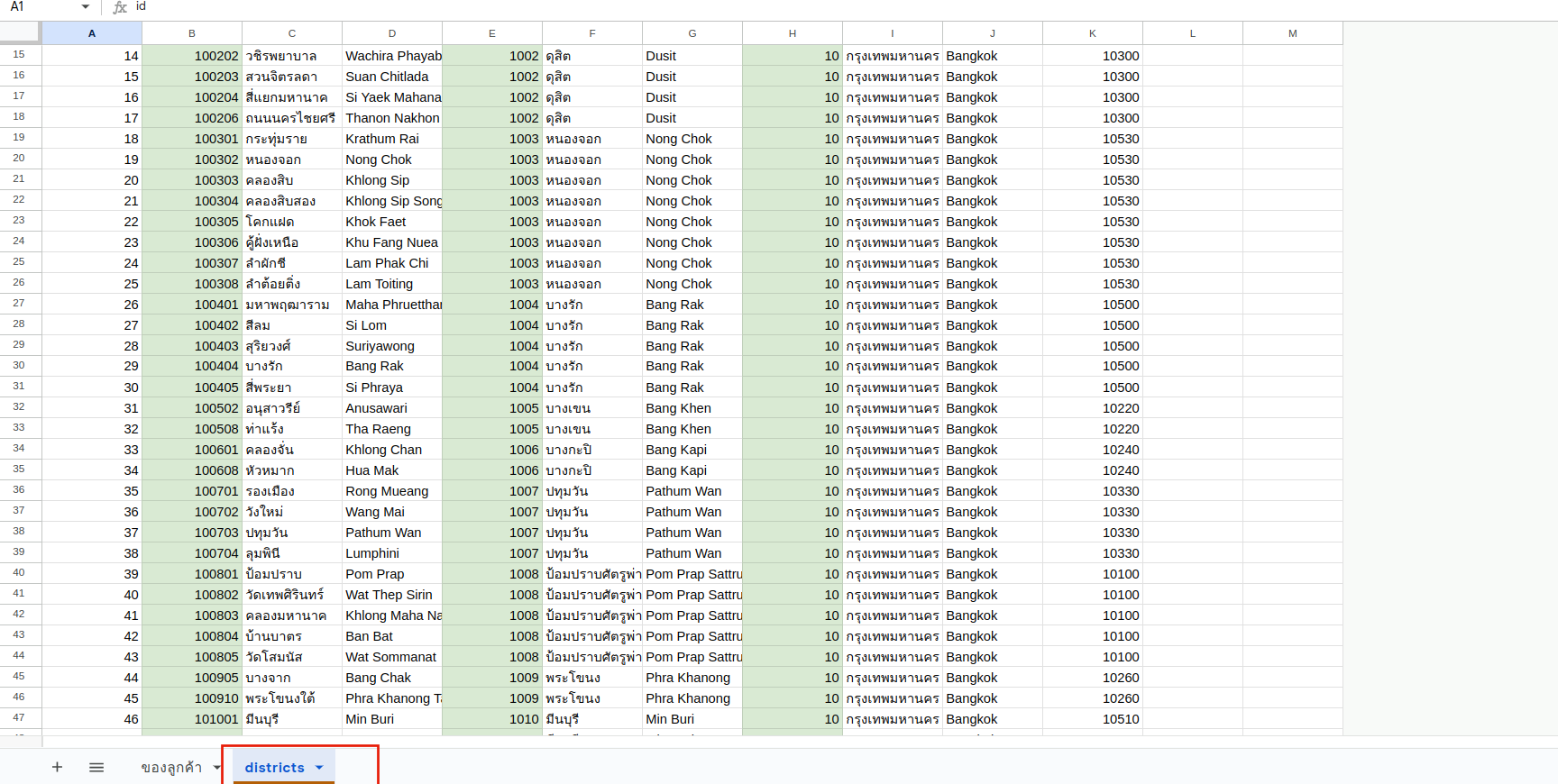Select the Thanon Nakhon cell
The height and width of the screenshot is (784, 1558).
(x=392, y=118)
